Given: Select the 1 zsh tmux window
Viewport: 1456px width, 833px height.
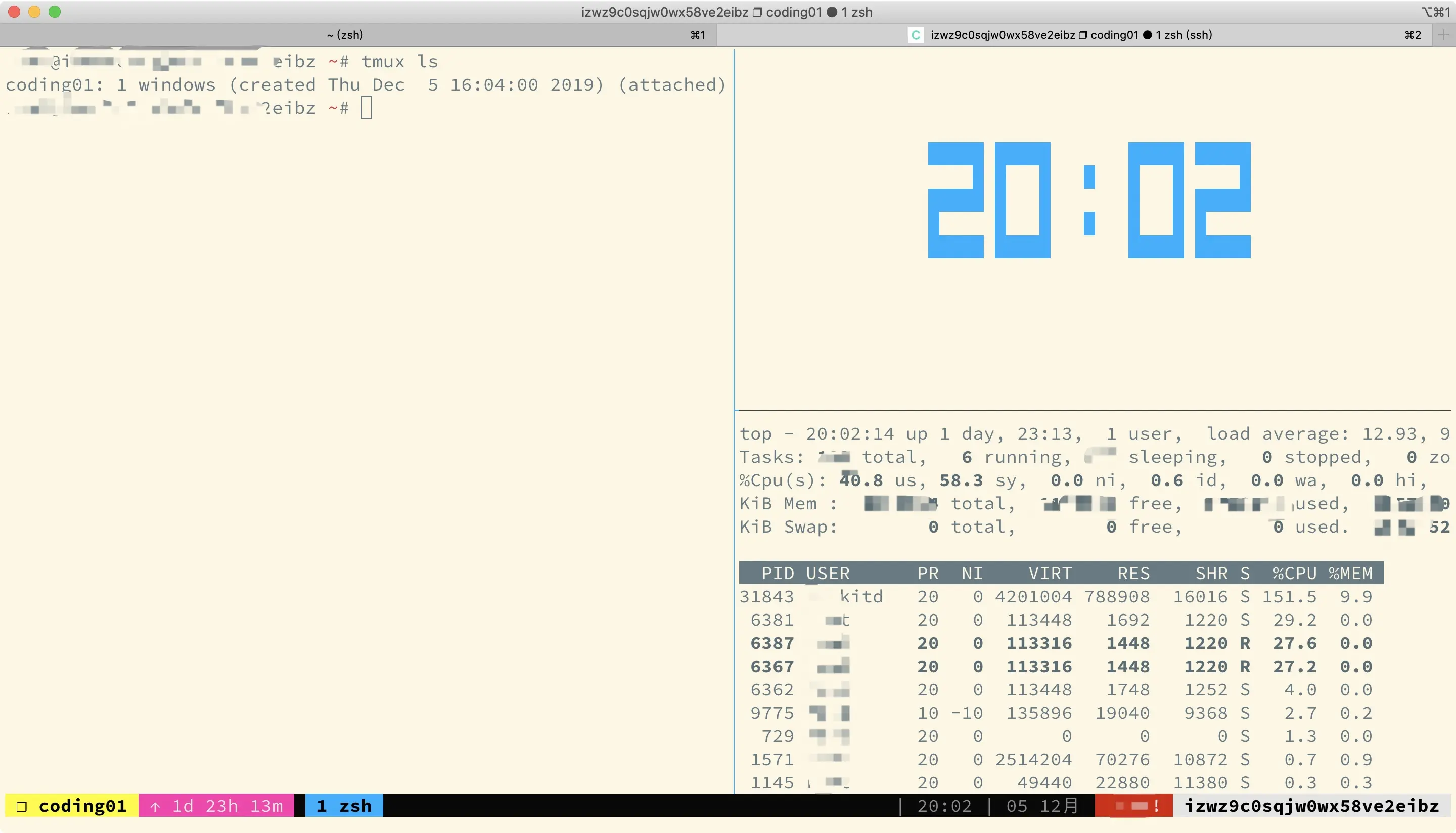Looking at the screenshot, I should 344,806.
